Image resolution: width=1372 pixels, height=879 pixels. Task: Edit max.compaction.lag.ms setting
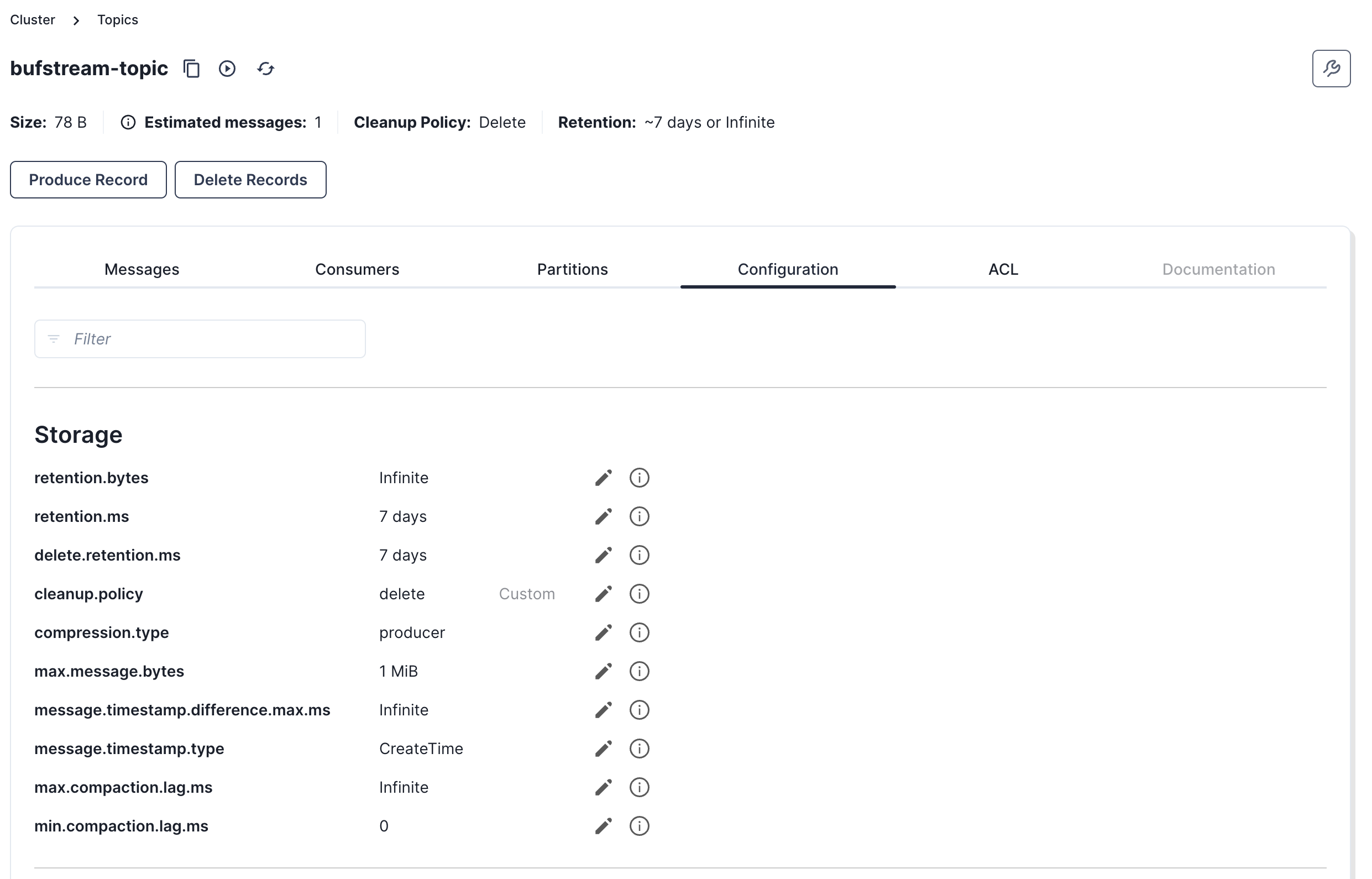tap(603, 787)
